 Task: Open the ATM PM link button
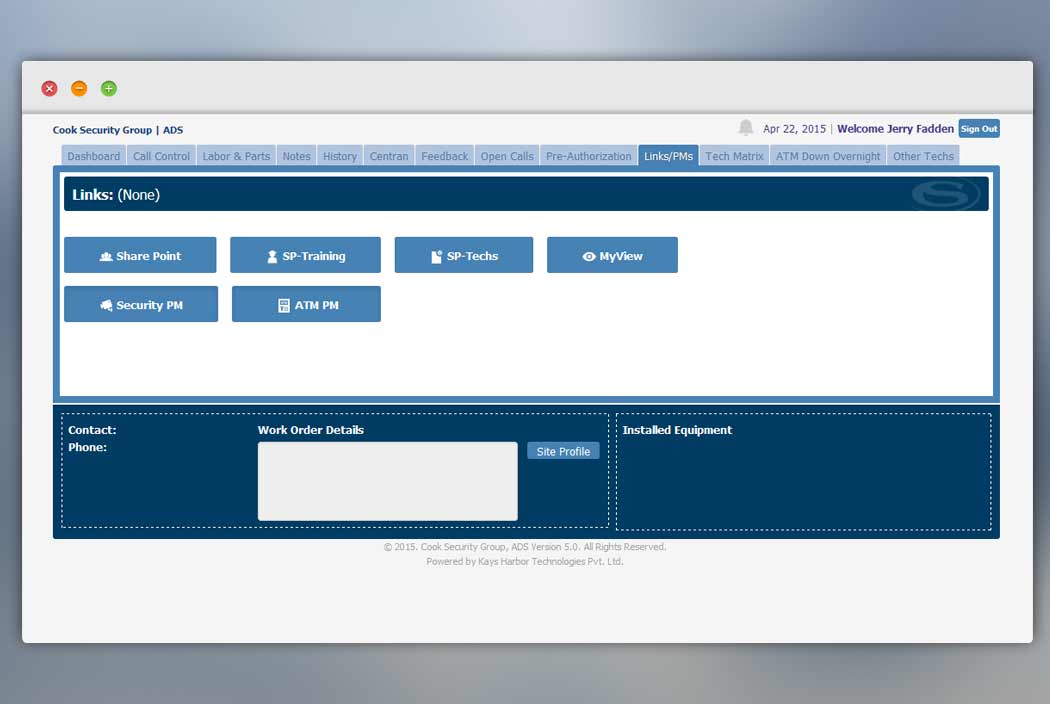tap(306, 304)
